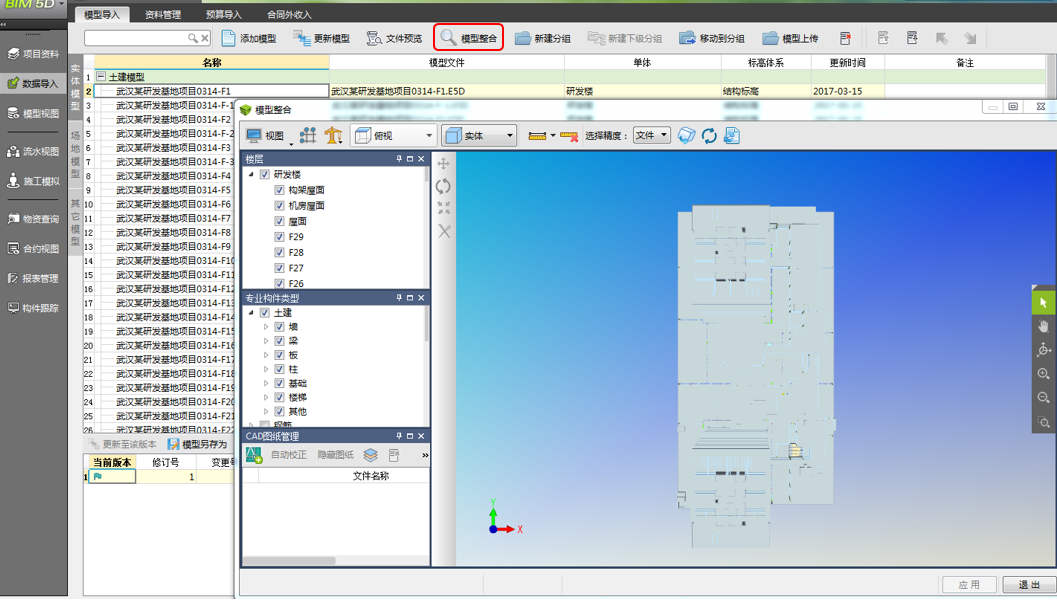Uncheck the 楼梯 component checkbox
This screenshot has height=602, width=1057.
[x=279, y=398]
